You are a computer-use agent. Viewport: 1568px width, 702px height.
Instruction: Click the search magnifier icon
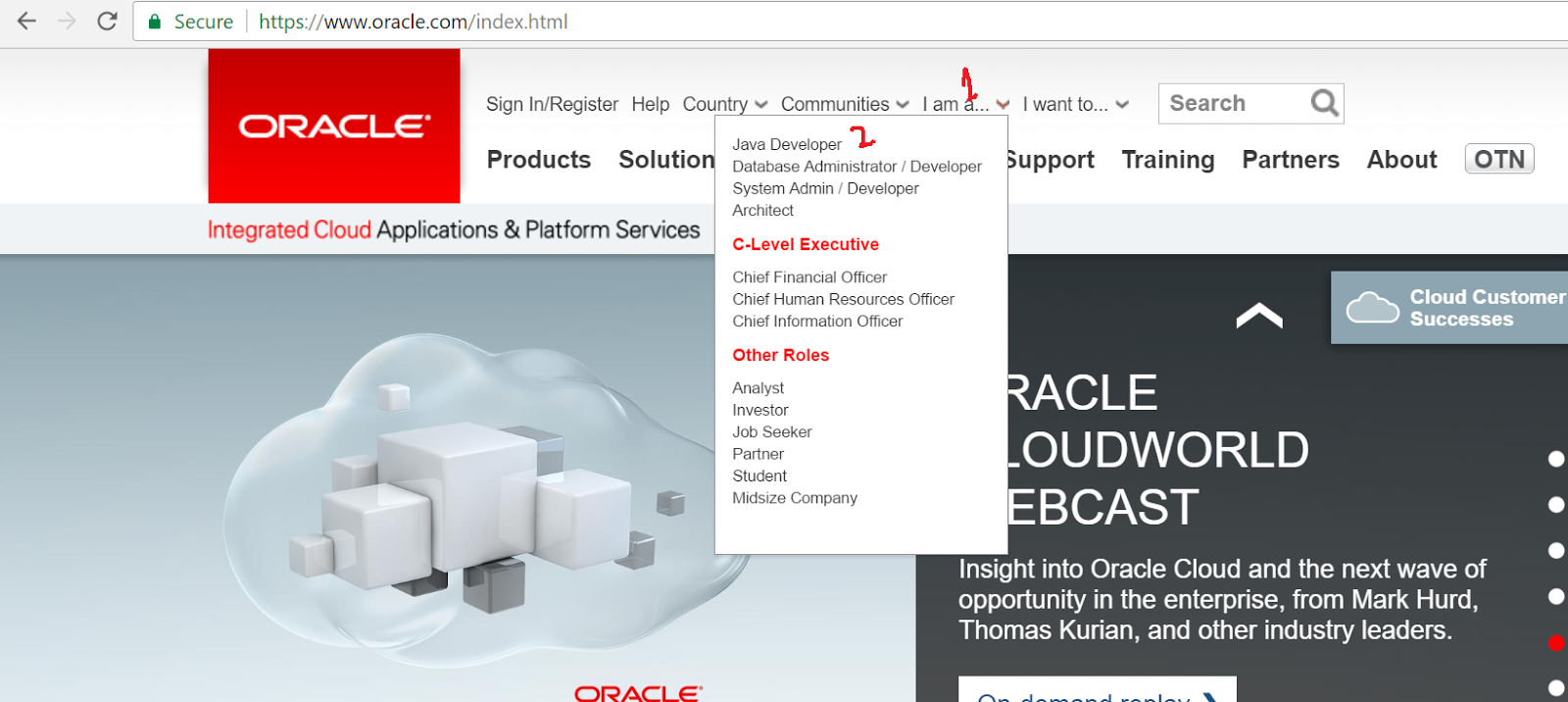click(x=1324, y=103)
